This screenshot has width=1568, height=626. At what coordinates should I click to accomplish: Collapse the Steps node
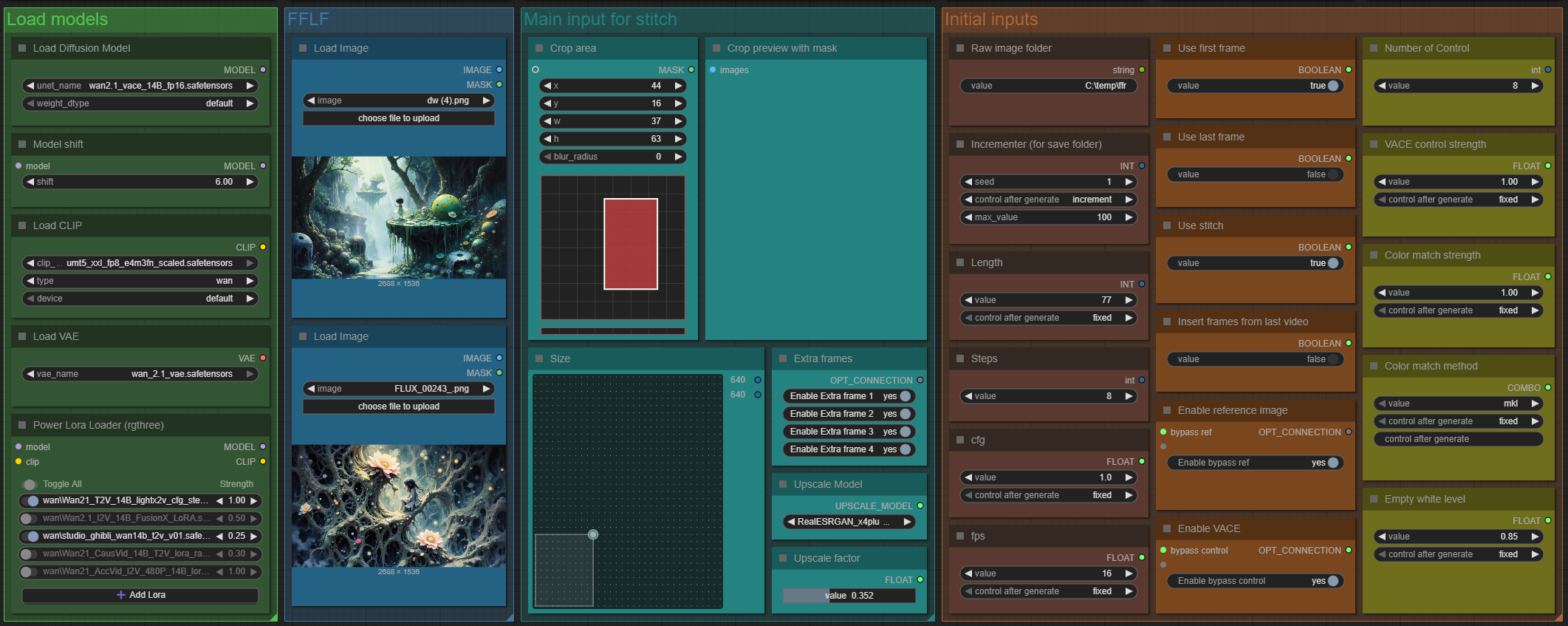tap(960, 358)
